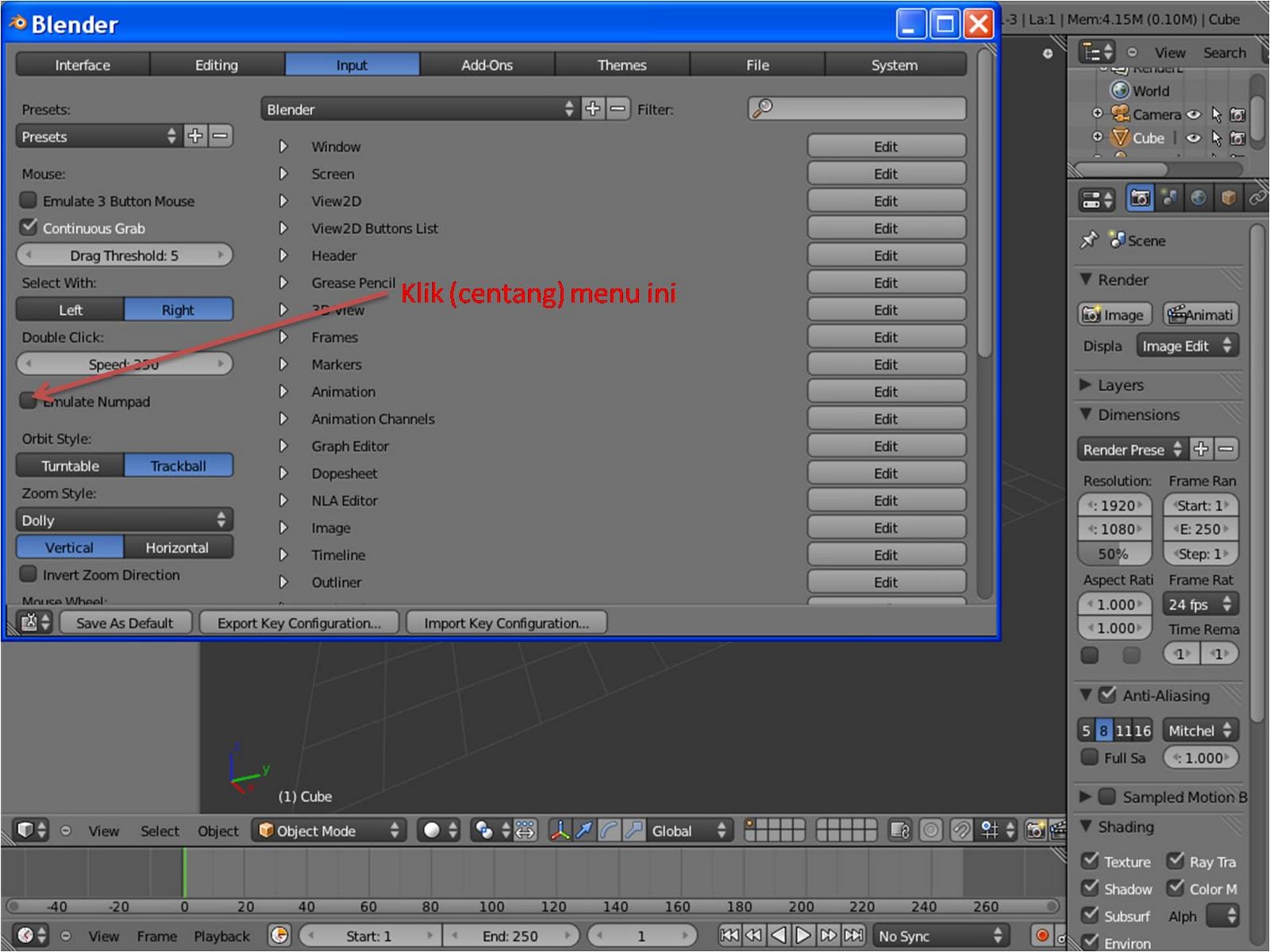Open the Properties editor type selector
1270x952 pixels.
[x=1098, y=198]
